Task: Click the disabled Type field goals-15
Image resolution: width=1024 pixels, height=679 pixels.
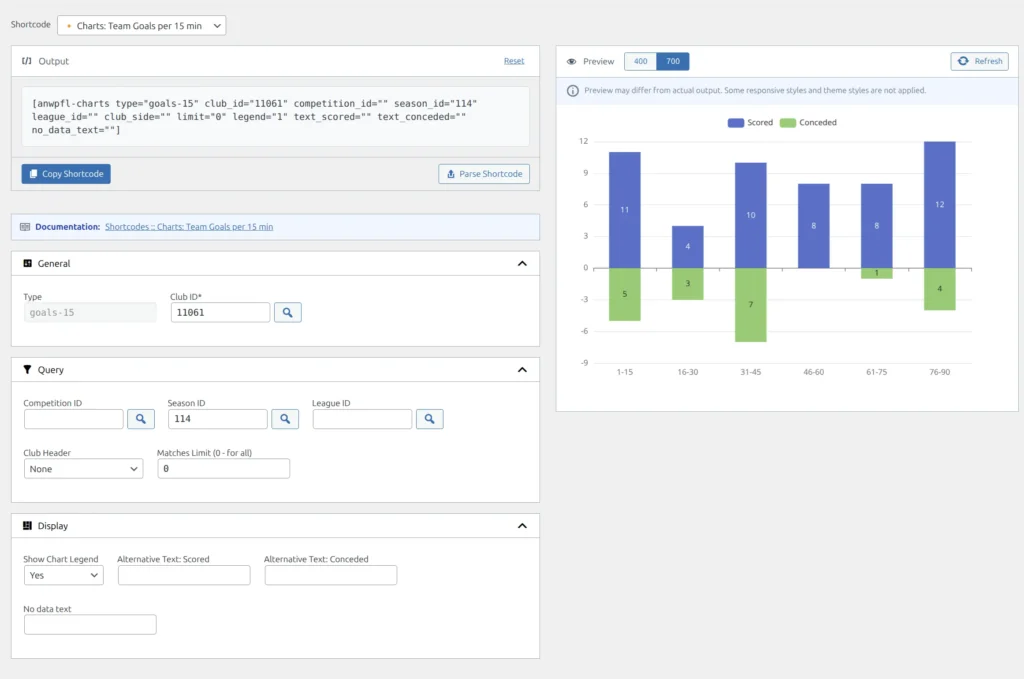Action: coord(90,312)
